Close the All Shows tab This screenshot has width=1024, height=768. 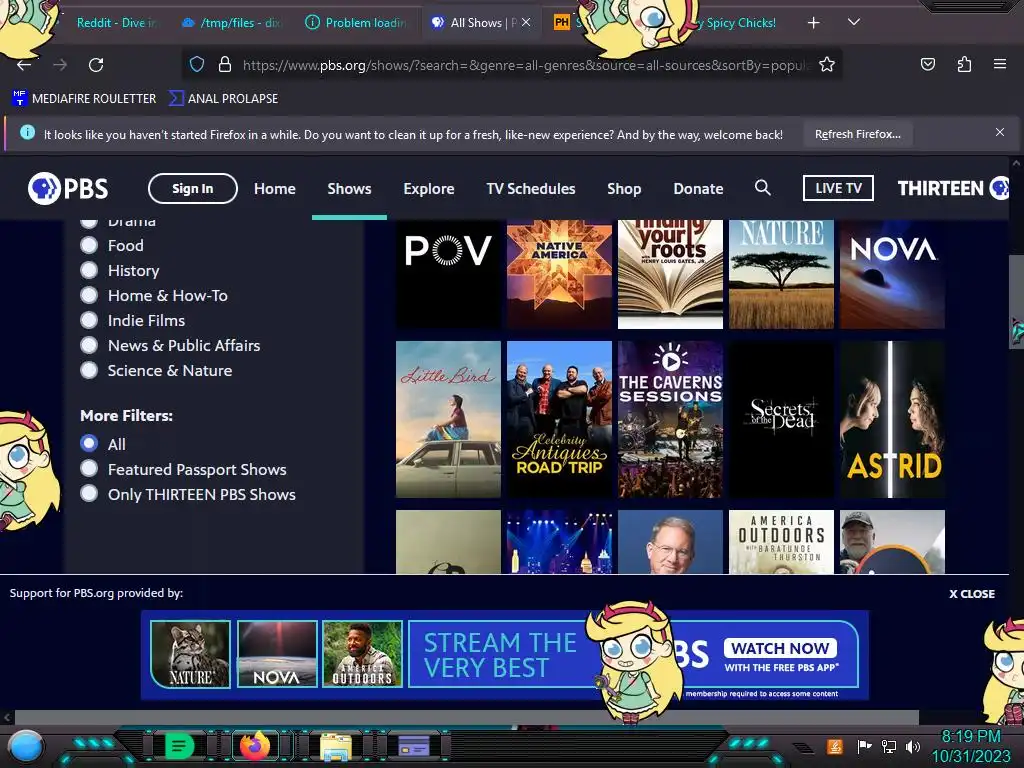click(x=526, y=22)
